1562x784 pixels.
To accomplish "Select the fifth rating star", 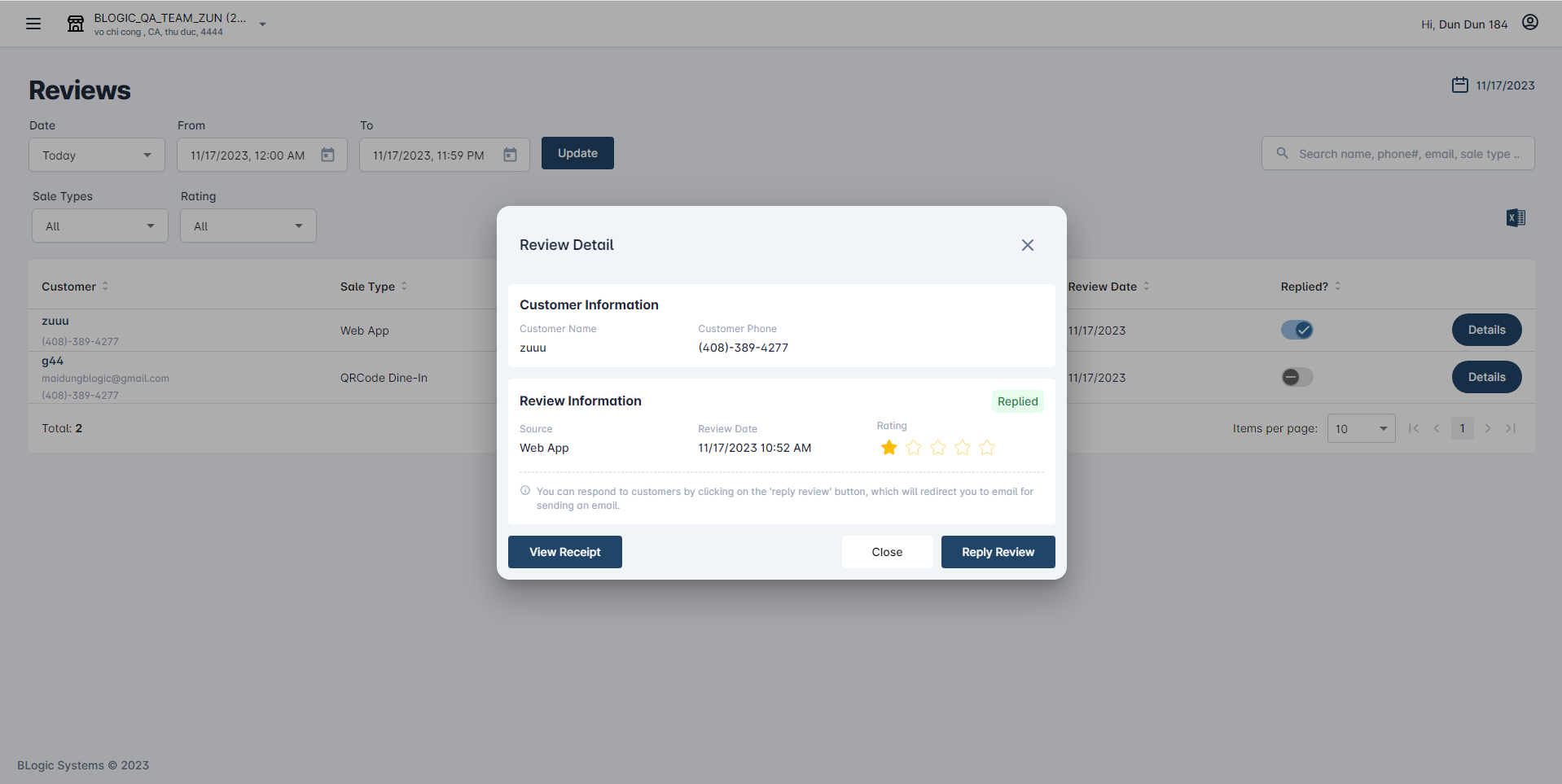I will (x=986, y=448).
